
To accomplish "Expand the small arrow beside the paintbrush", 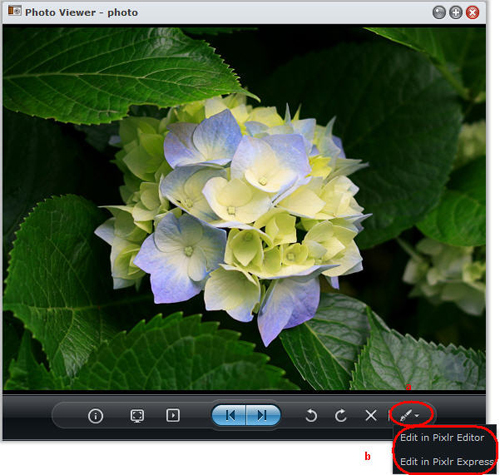I will tap(417, 416).
